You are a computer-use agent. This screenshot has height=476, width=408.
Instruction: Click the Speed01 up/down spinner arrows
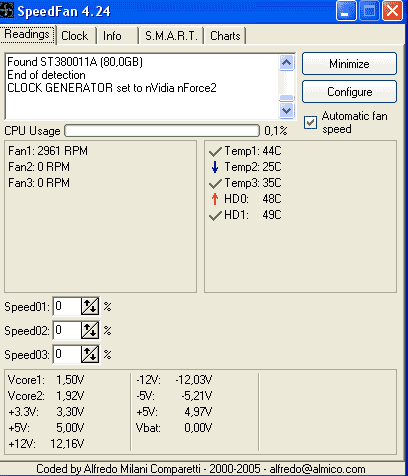point(90,306)
